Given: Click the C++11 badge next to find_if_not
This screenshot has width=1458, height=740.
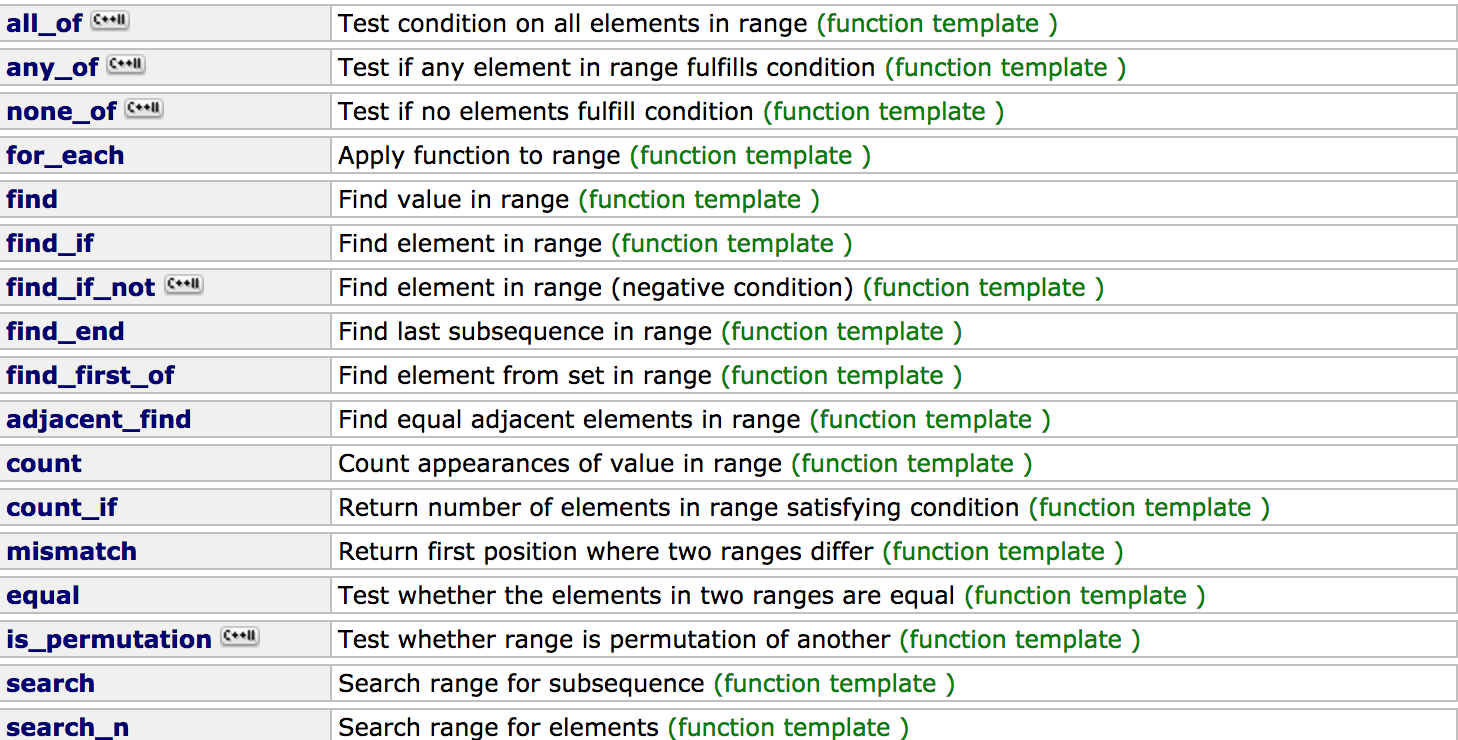Looking at the screenshot, I should 184,285.
